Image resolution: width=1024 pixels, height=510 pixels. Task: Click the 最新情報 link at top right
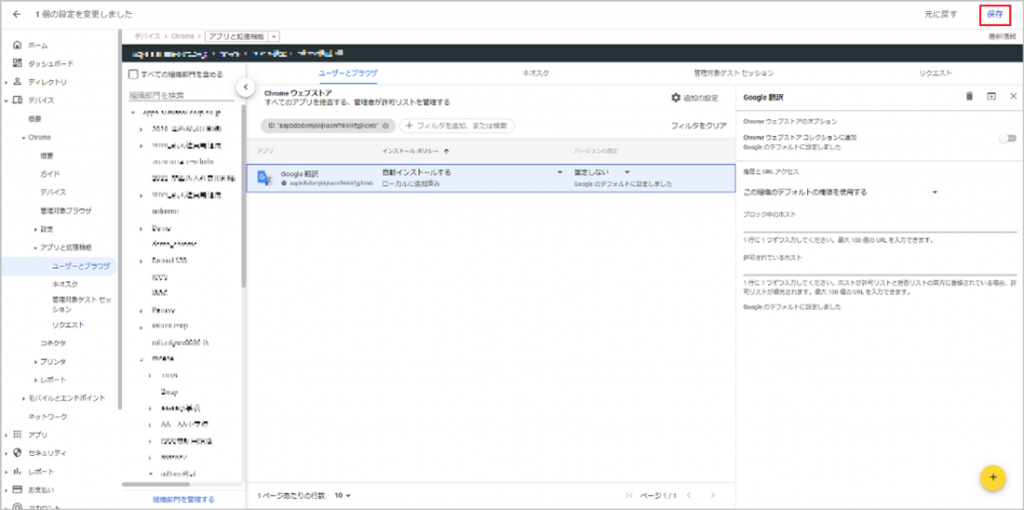(1003, 37)
